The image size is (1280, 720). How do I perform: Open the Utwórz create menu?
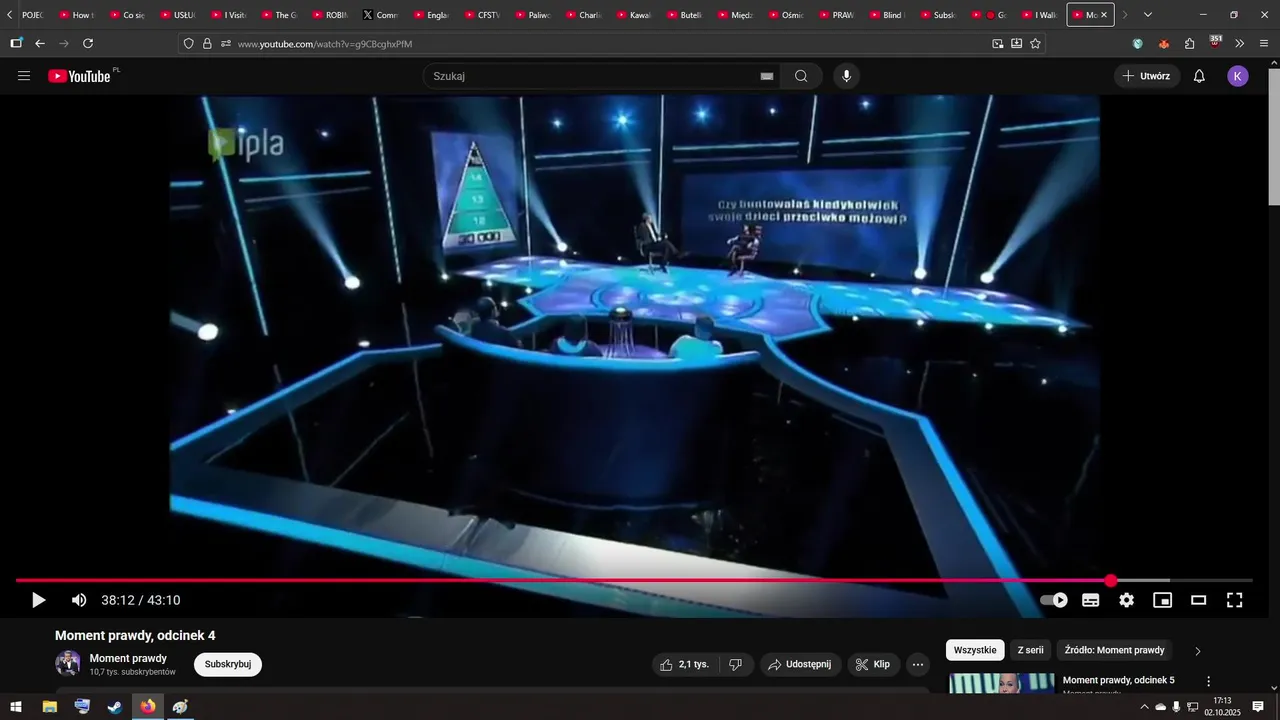click(x=1147, y=76)
